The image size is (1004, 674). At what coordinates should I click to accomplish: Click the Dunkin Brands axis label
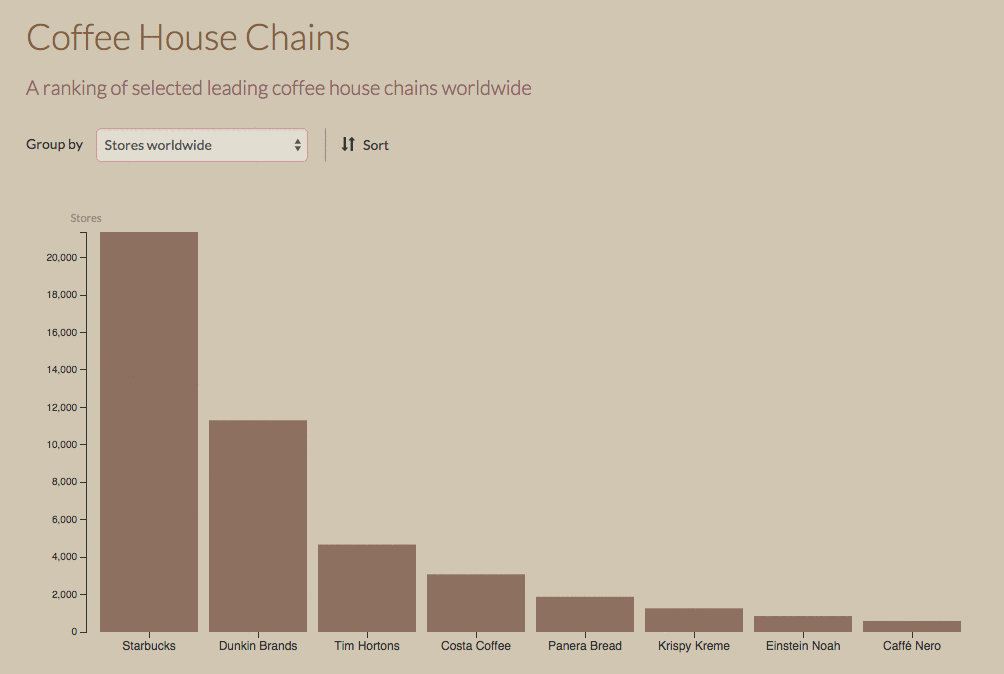tap(258, 646)
